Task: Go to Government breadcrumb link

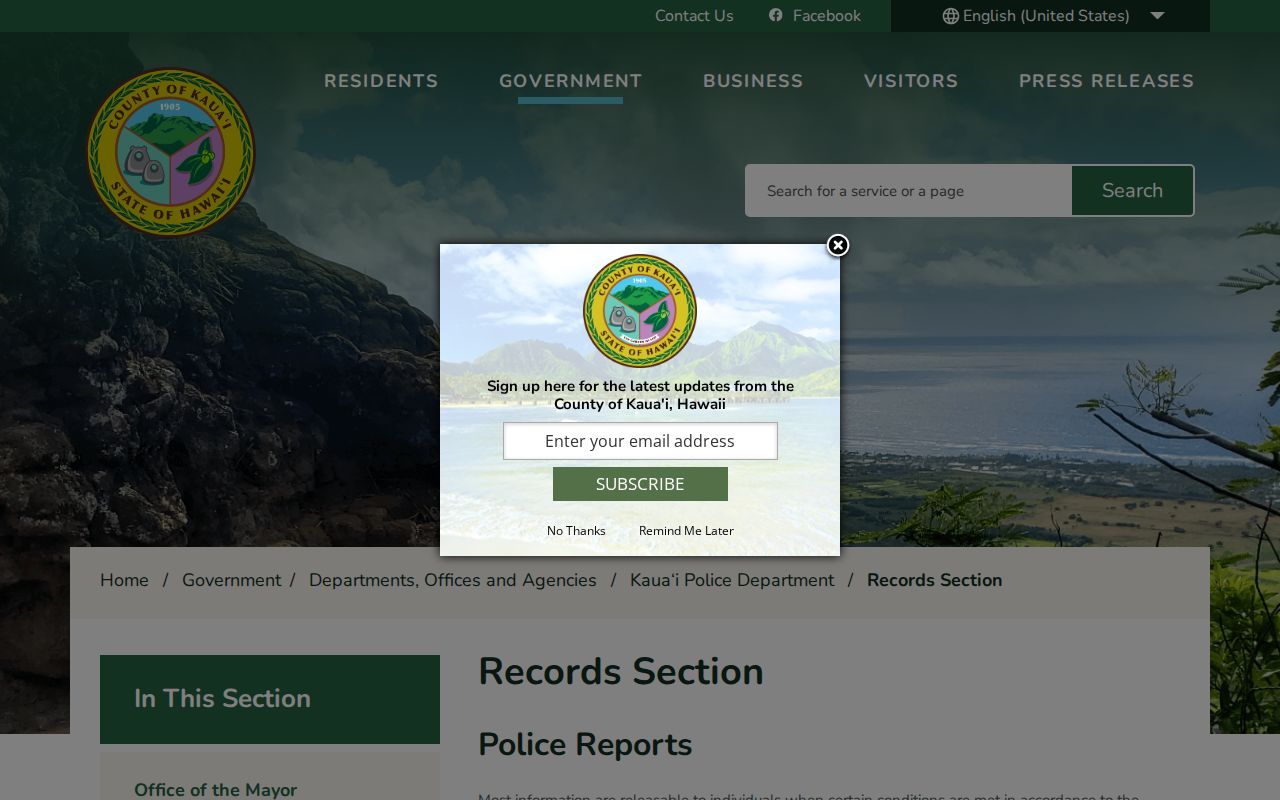Action: [x=231, y=580]
